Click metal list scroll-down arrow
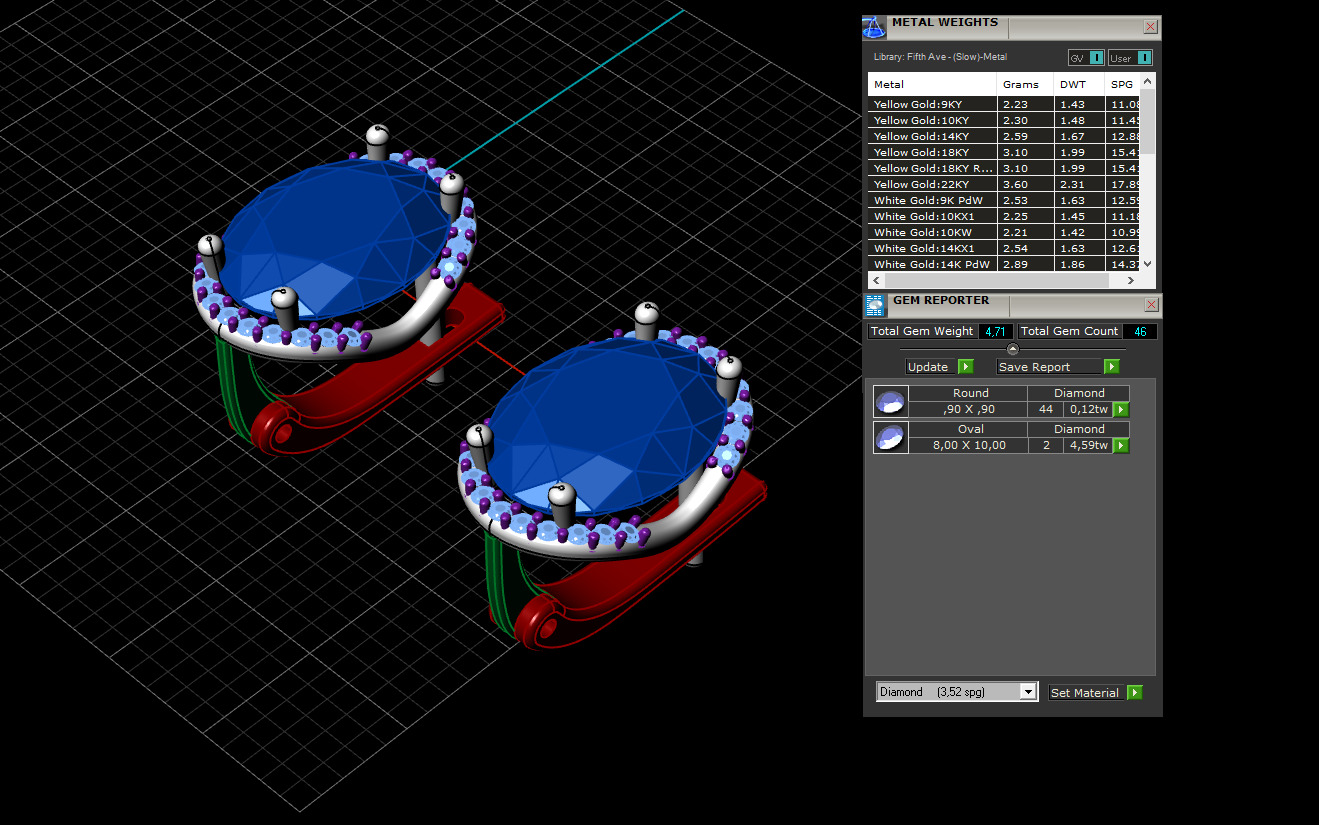1319x825 pixels. 1147,263
